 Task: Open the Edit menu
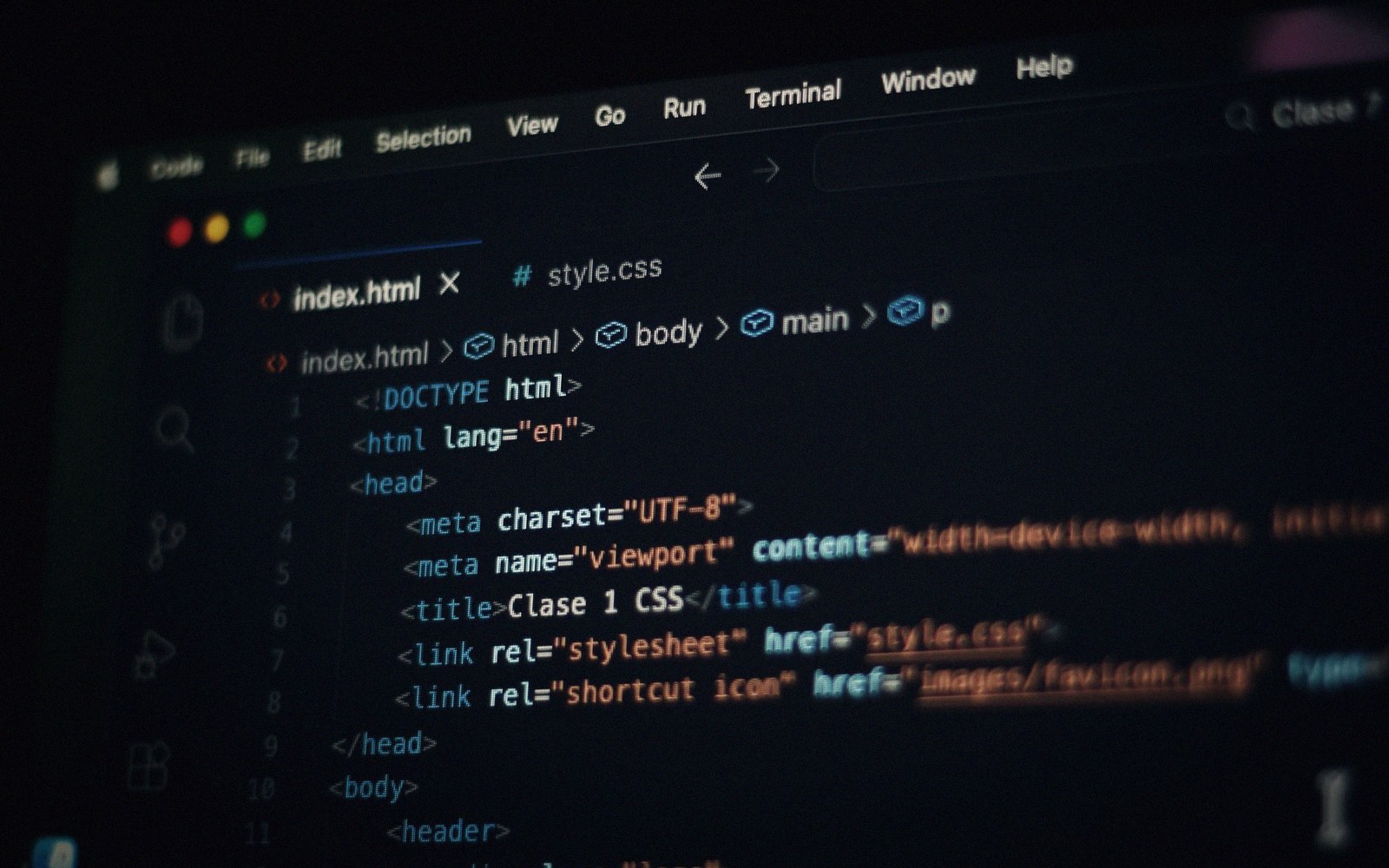coord(321,151)
